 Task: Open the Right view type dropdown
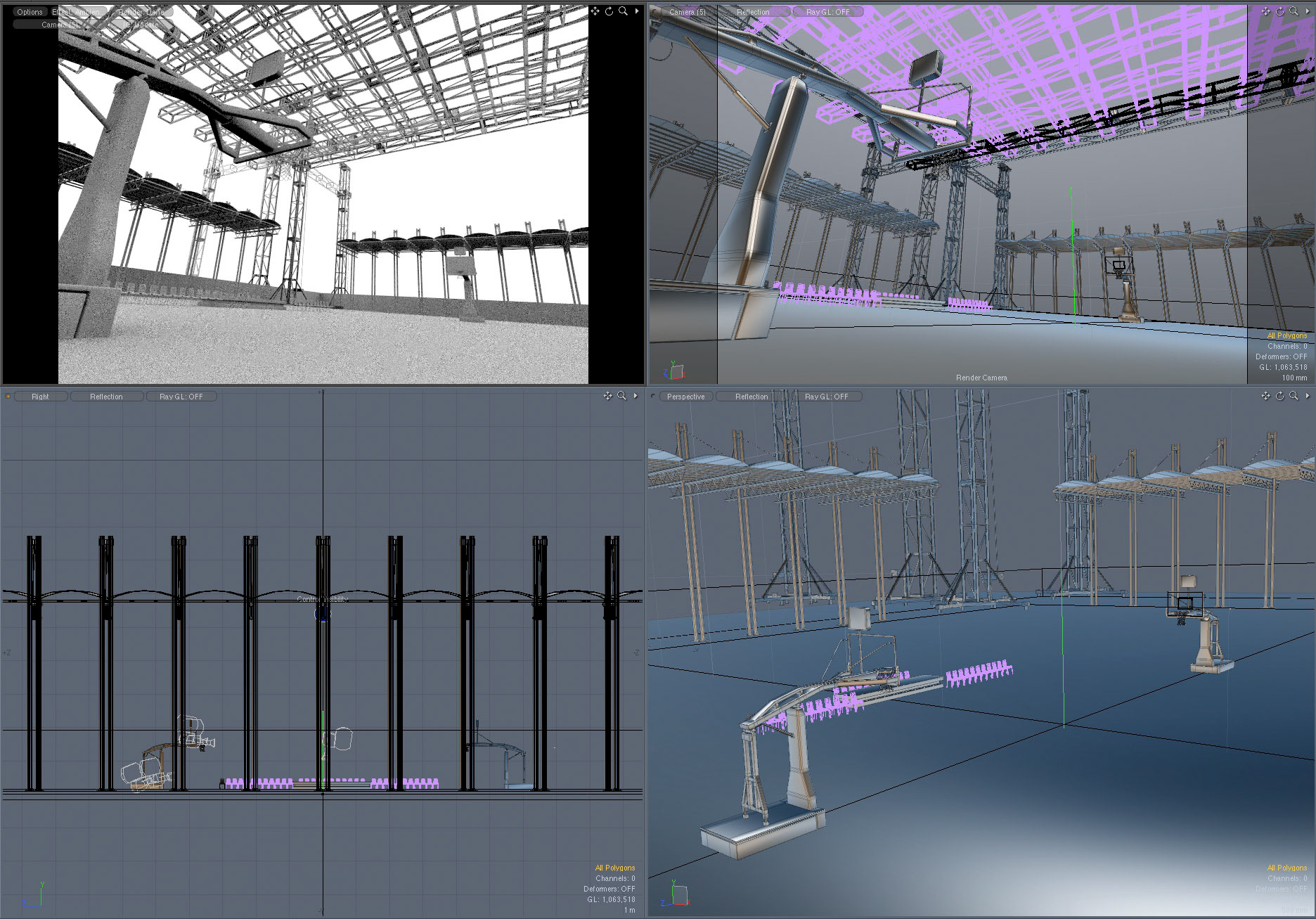coord(40,397)
